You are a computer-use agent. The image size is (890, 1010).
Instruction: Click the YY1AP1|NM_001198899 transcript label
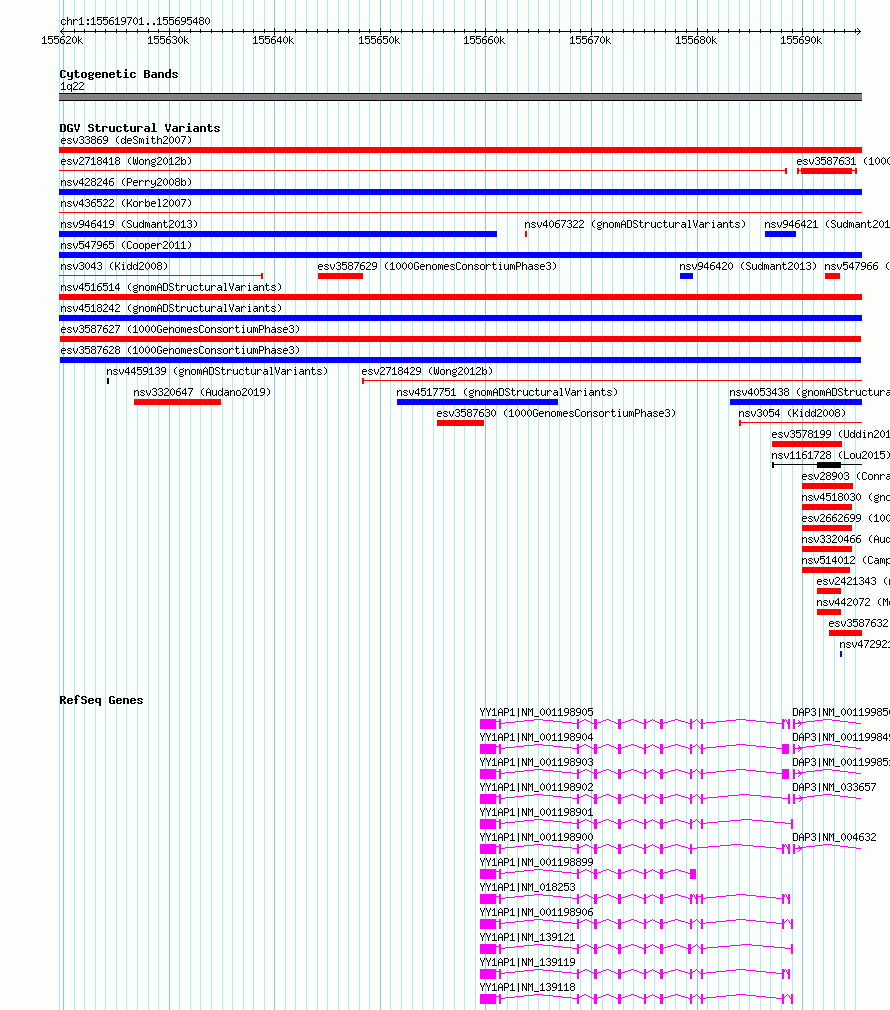[536, 862]
